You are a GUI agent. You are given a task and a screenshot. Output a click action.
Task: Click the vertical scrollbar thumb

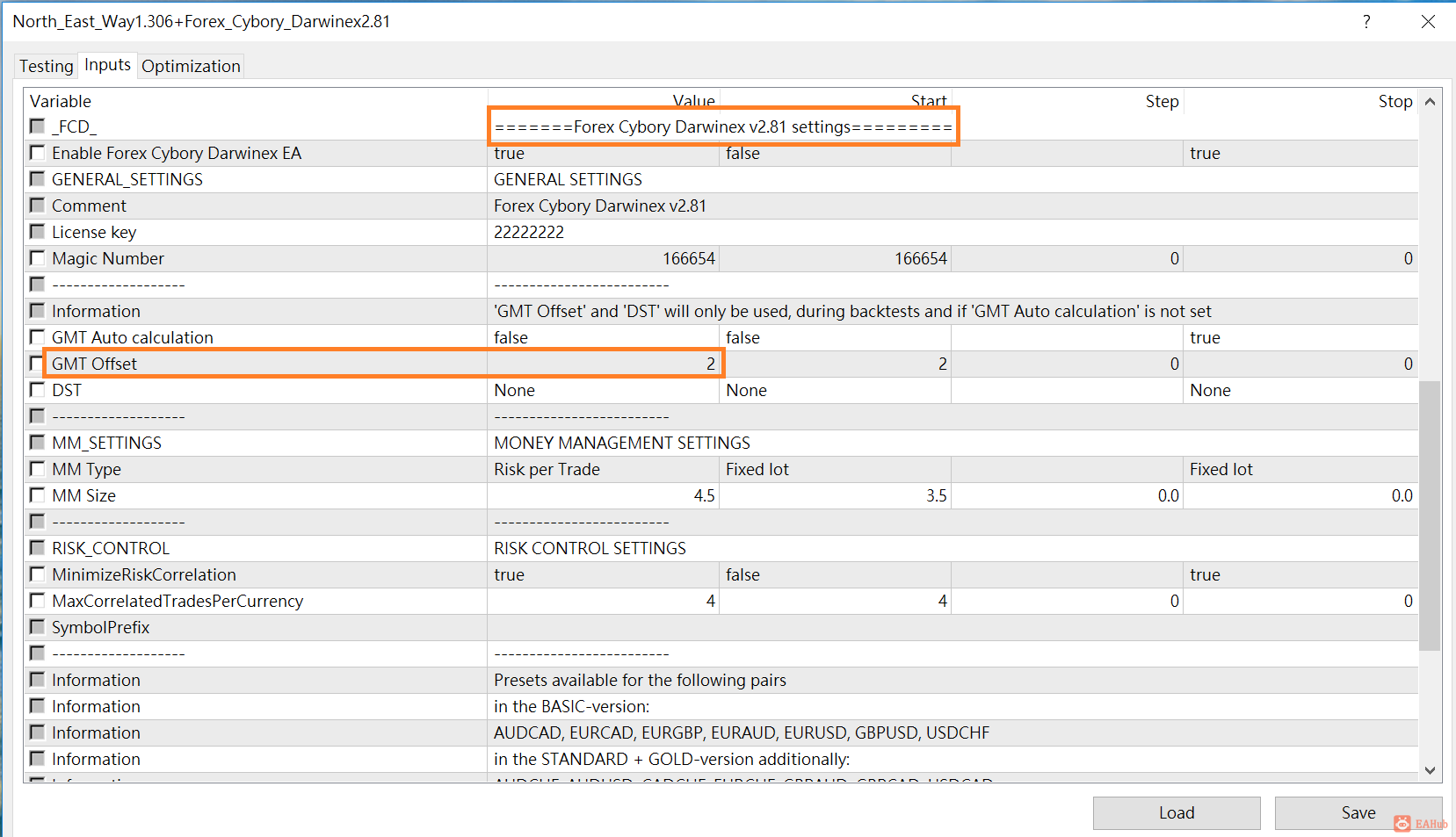(1430, 516)
